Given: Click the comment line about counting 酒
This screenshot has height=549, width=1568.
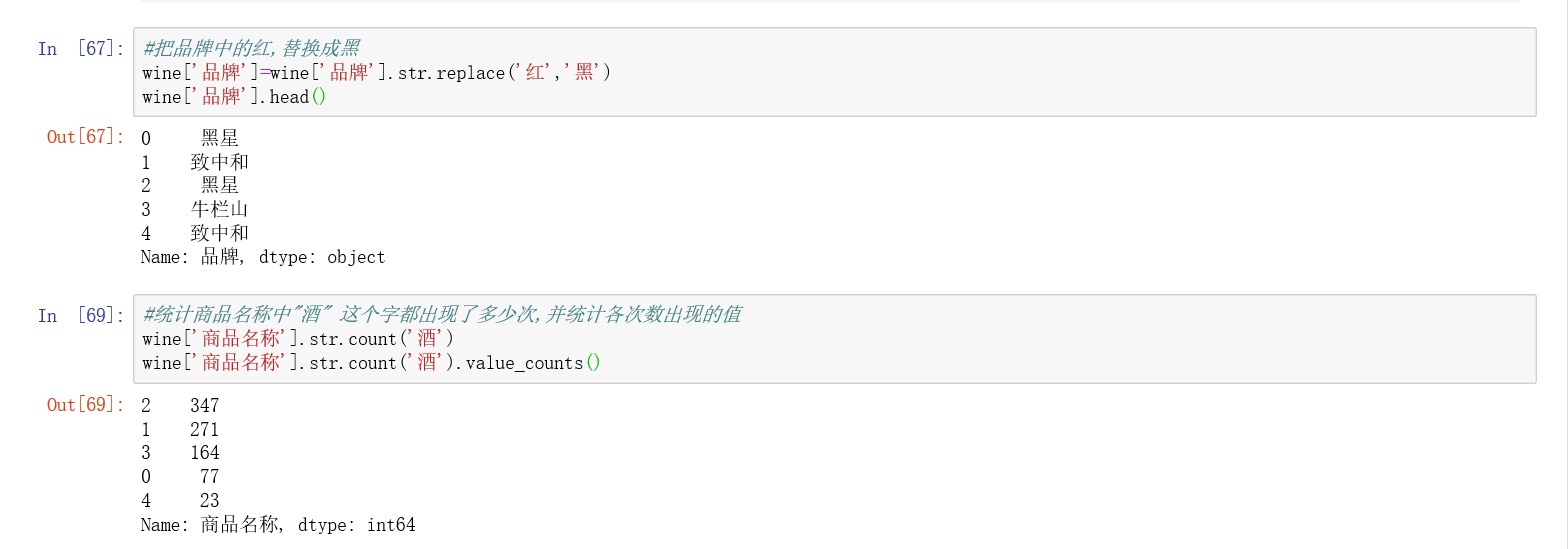Looking at the screenshot, I should [441, 315].
